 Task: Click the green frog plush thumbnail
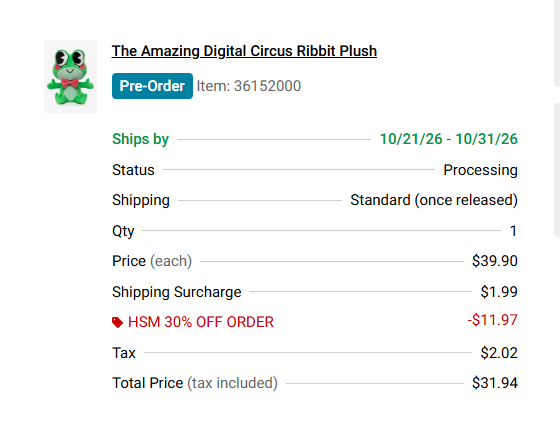point(70,76)
